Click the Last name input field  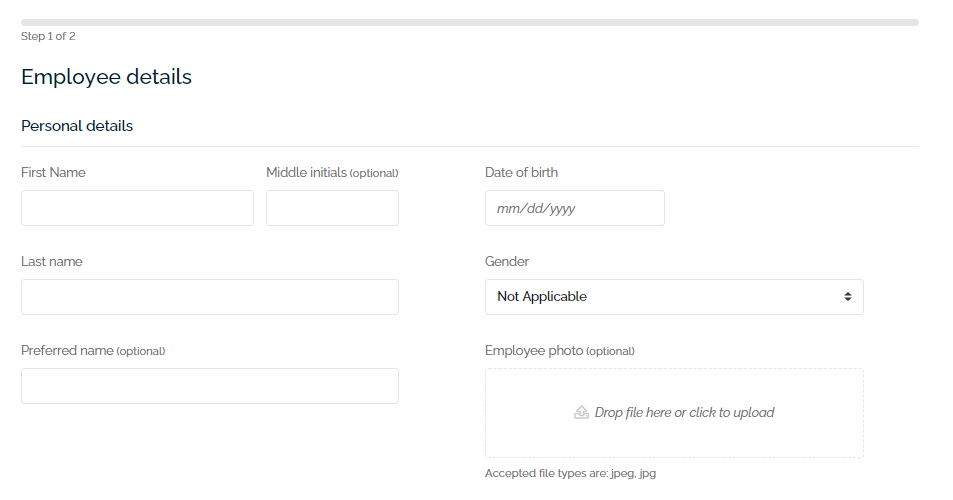tap(209, 297)
